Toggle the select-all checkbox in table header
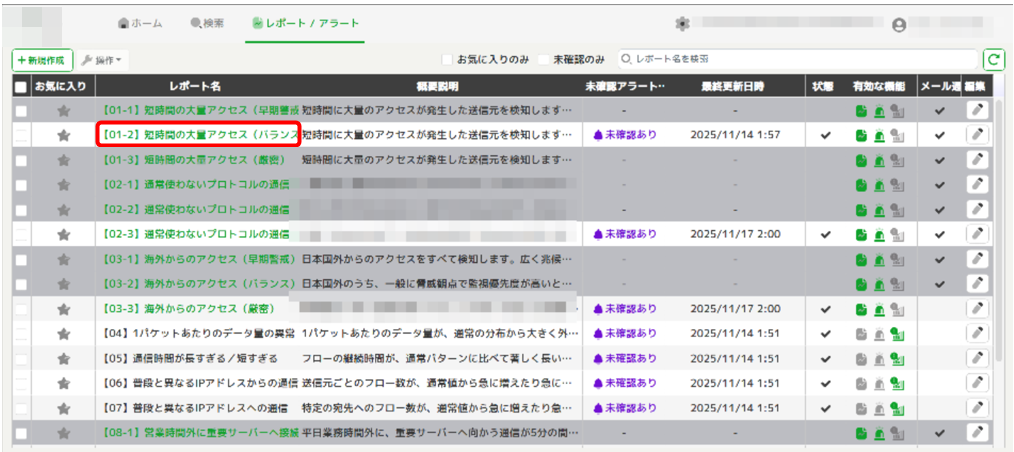This screenshot has height=452, width=1014. click(21, 87)
